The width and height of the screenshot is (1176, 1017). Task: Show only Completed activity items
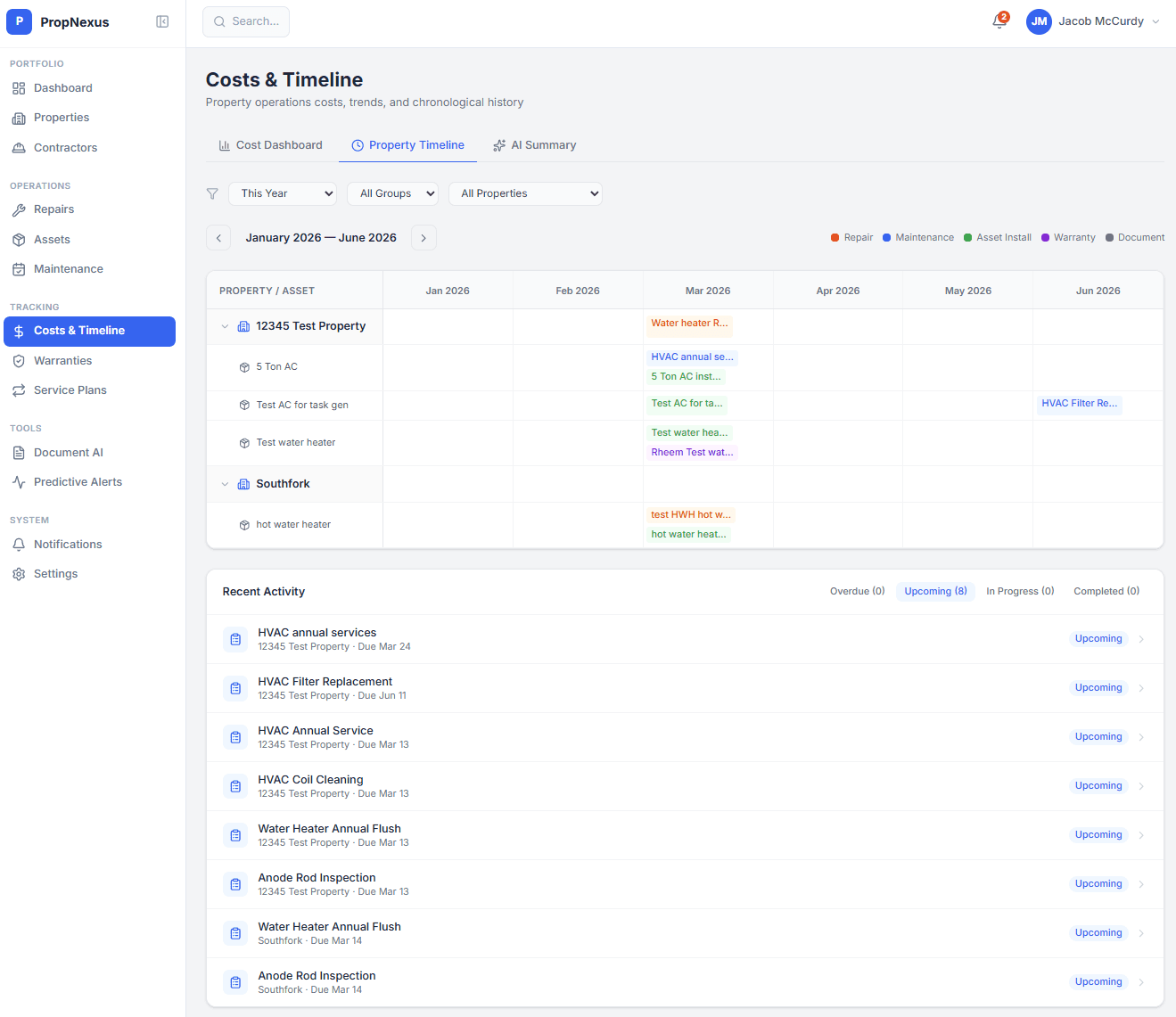1106,591
